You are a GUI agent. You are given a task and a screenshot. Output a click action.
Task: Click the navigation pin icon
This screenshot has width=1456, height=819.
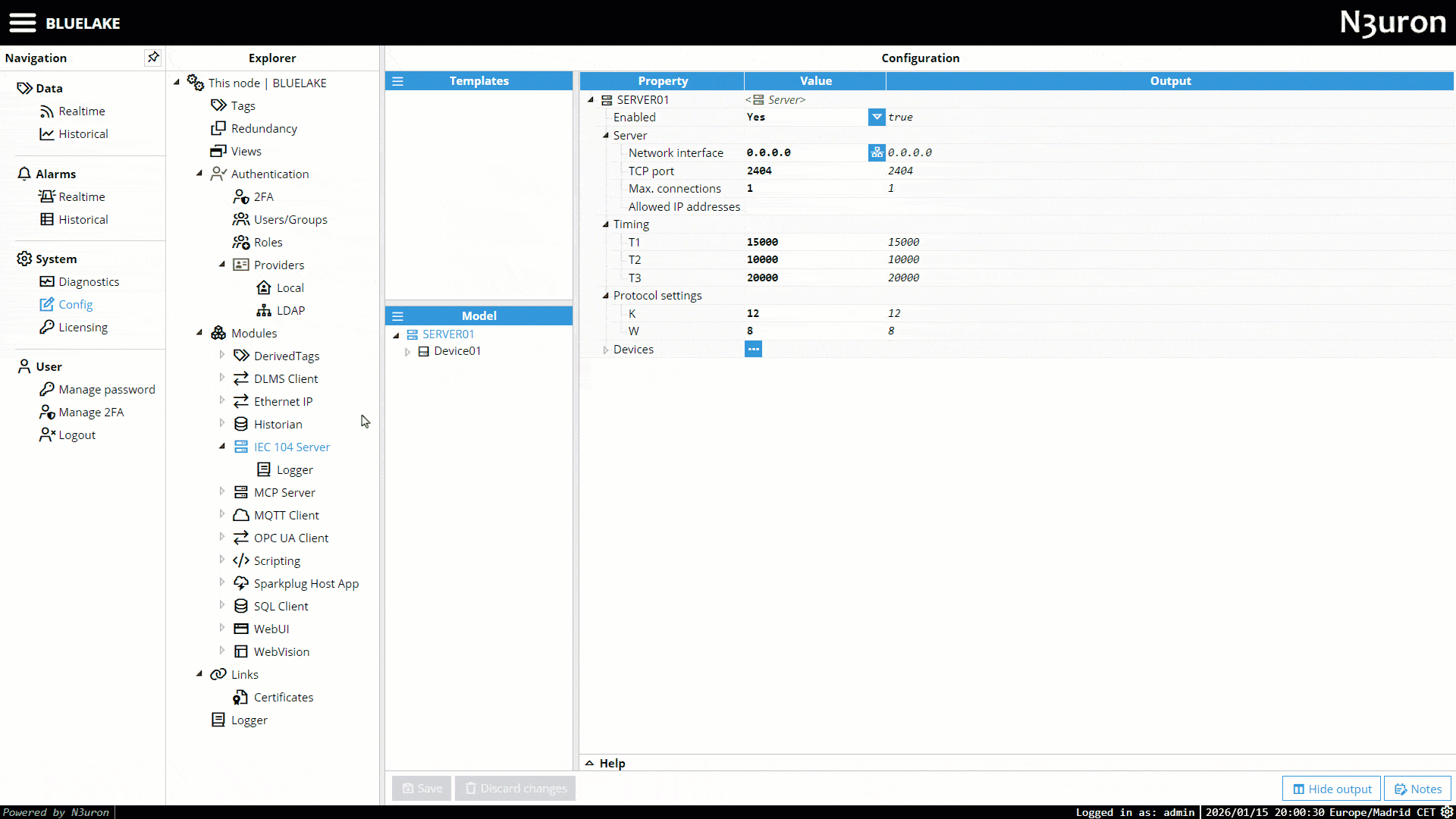(153, 58)
